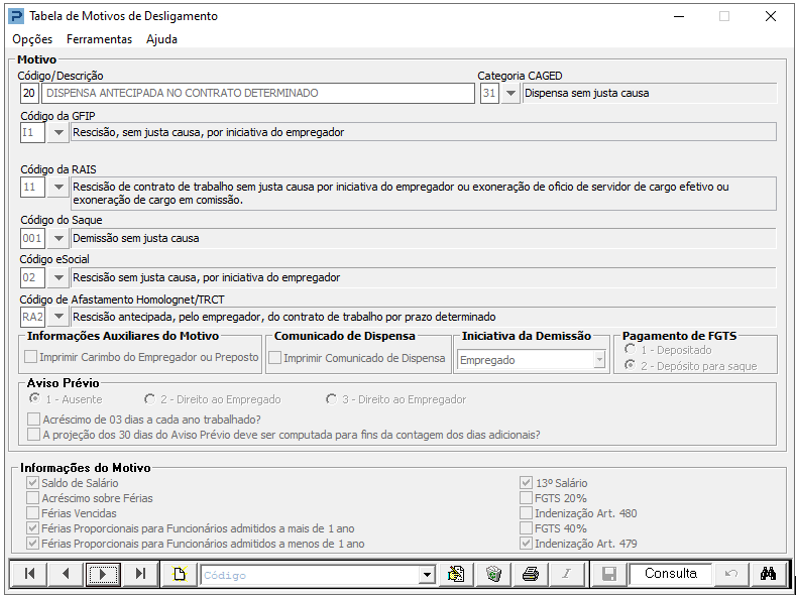Go to the previous record
798x597 pixels.
66,574
